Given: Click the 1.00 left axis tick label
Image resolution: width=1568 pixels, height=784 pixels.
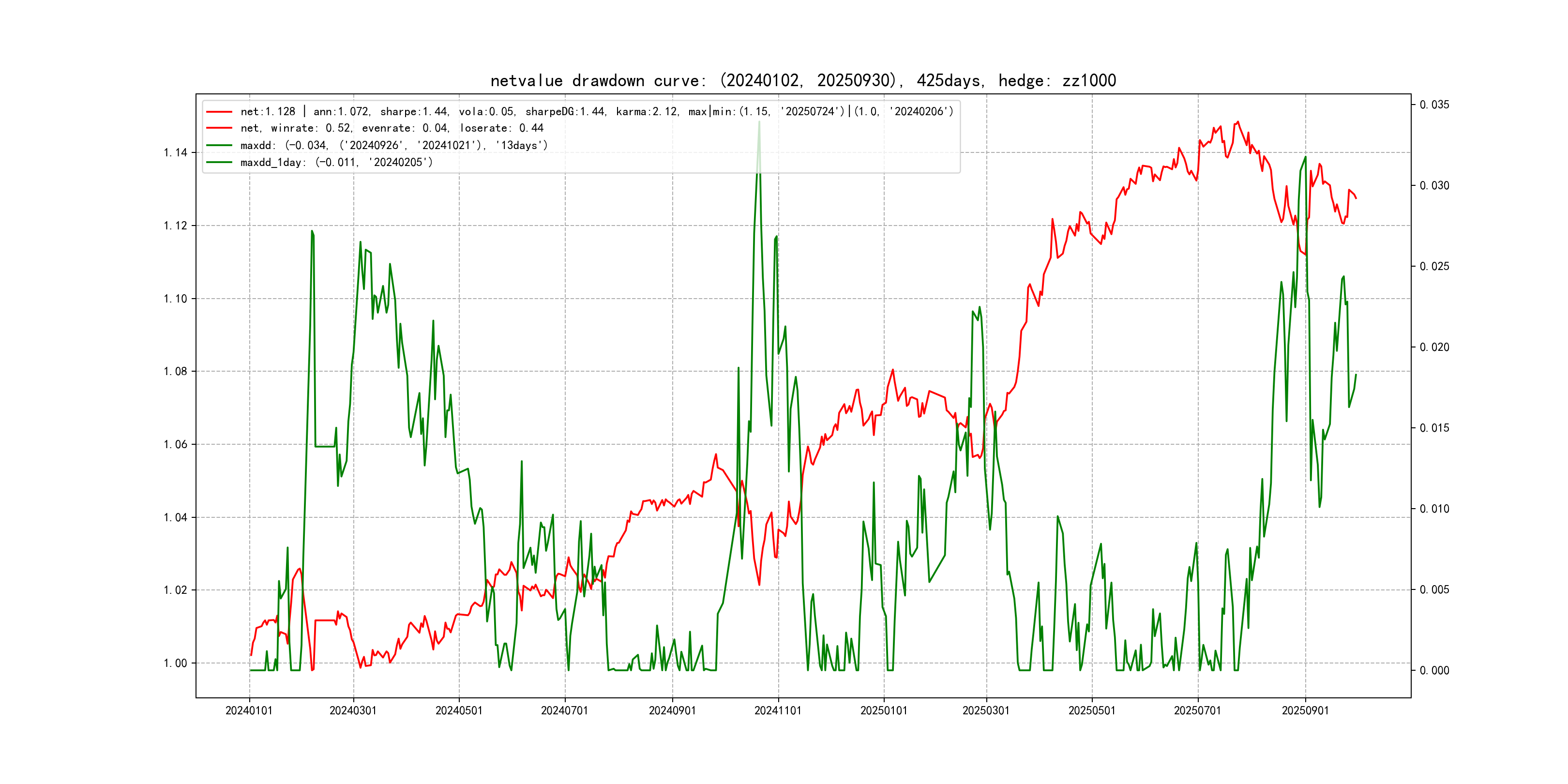Looking at the screenshot, I should (175, 663).
